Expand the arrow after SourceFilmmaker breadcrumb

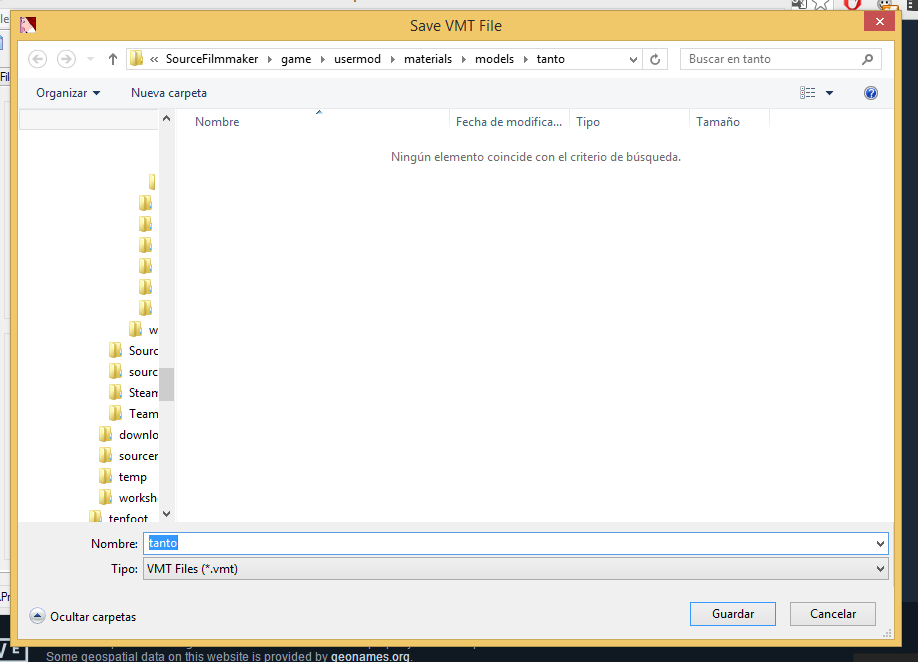coord(270,59)
